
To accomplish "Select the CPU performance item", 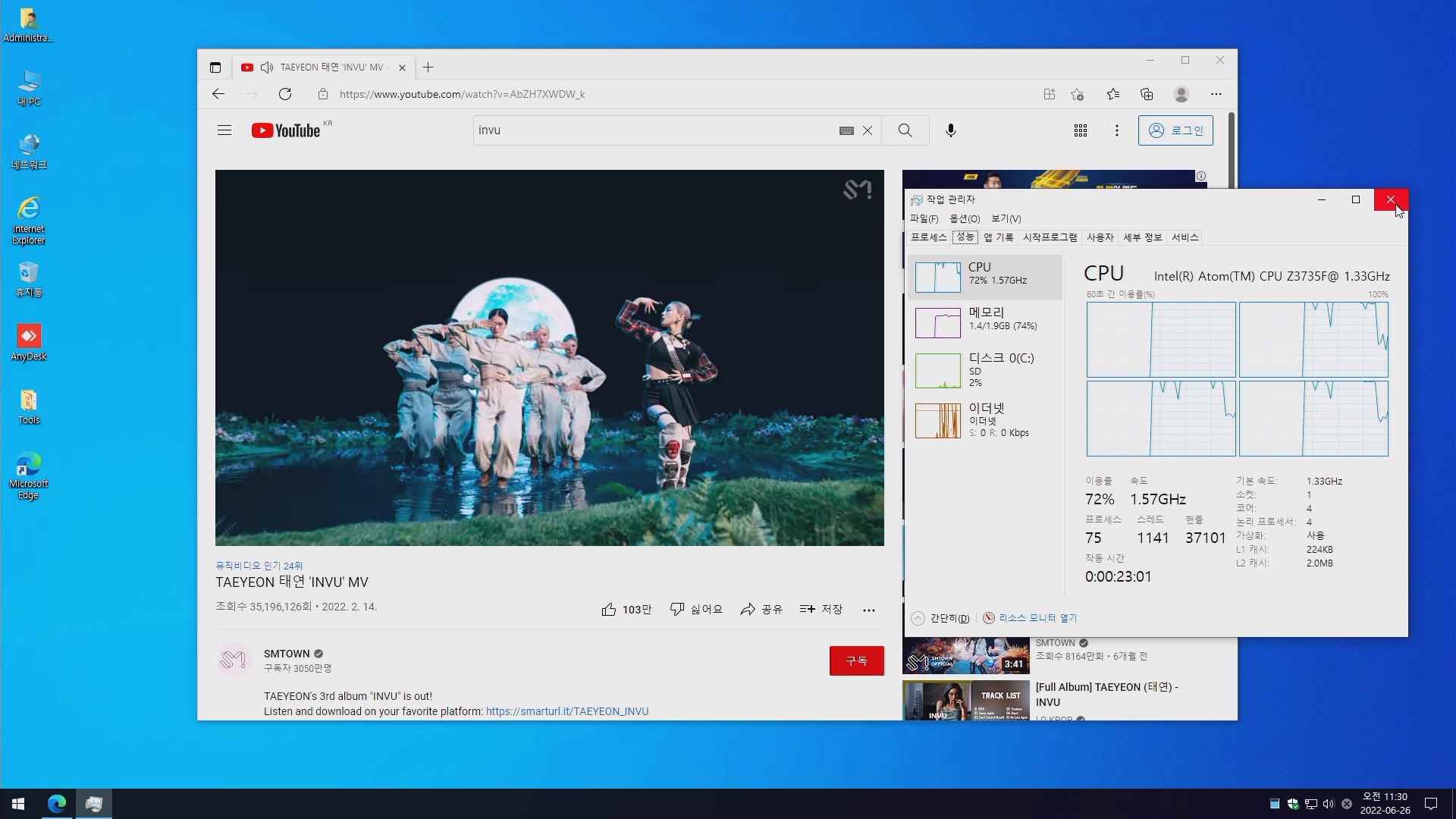I will click(x=985, y=277).
